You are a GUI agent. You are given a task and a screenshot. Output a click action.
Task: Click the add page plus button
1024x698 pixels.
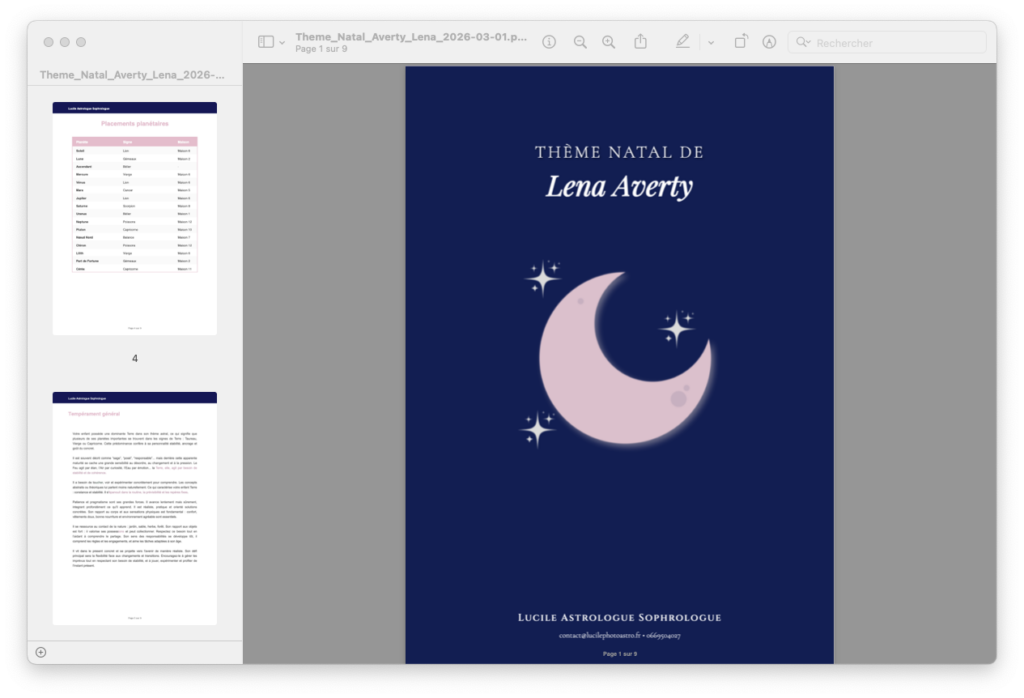pos(40,652)
